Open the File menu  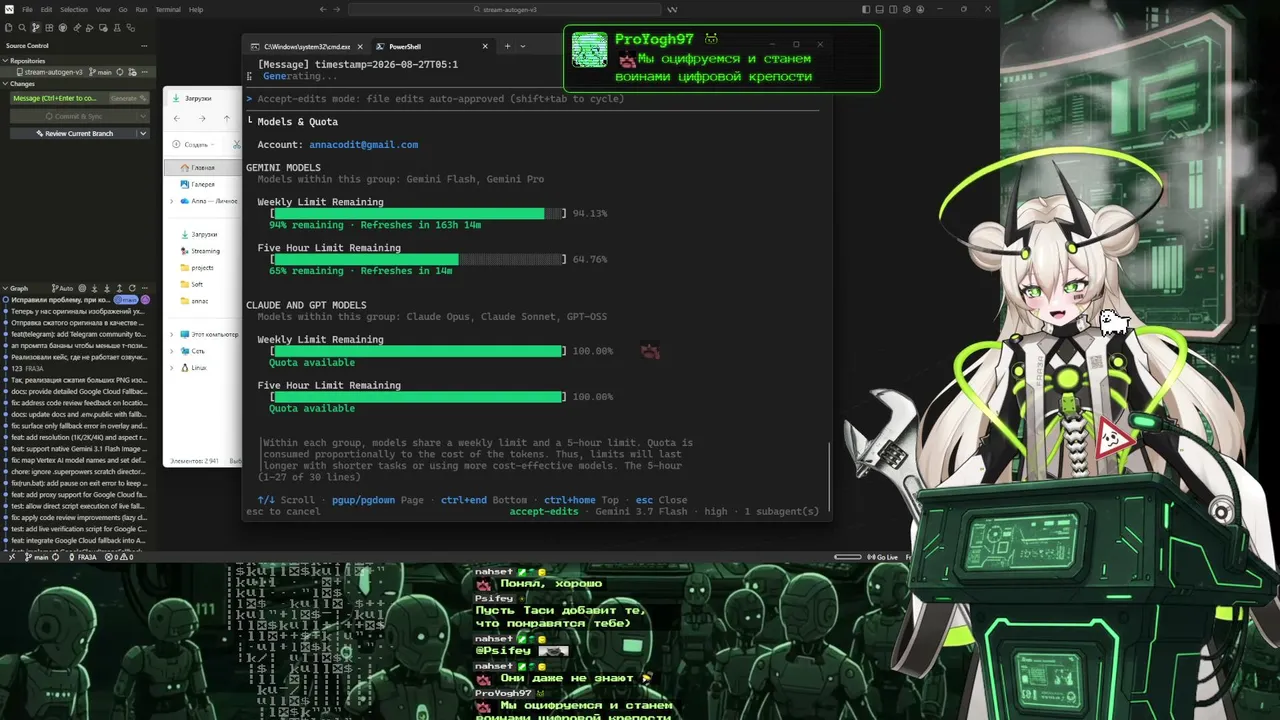(x=27, y=9)
